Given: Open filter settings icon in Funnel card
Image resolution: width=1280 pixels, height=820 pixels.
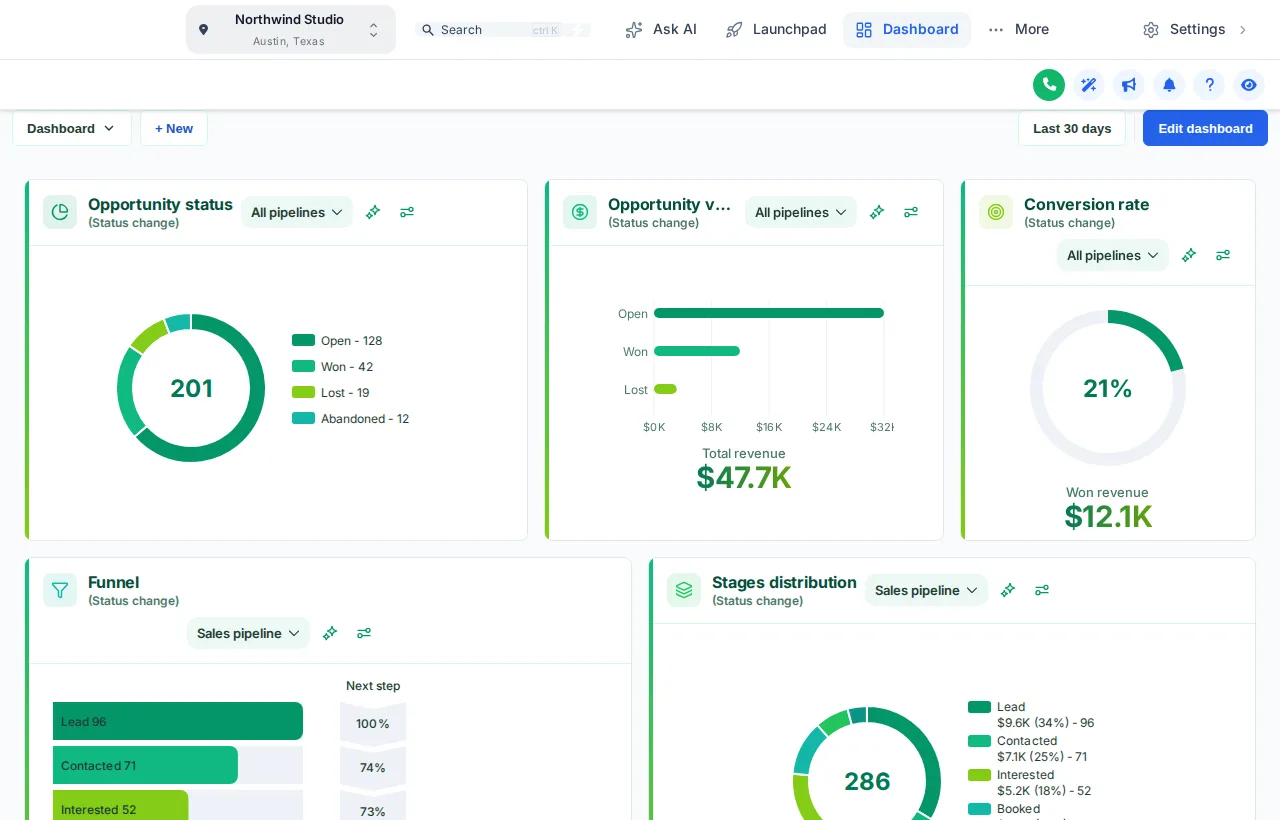Looking at the screenshot, I should click(364, 633).
